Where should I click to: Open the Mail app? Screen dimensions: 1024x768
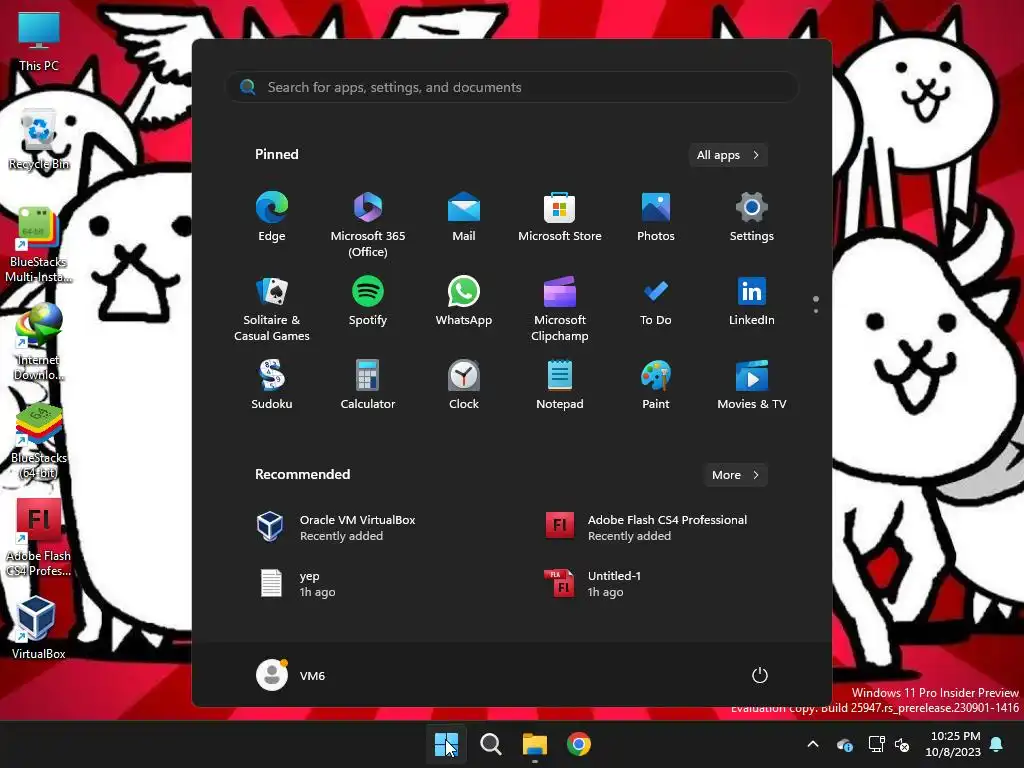[464, 217]
